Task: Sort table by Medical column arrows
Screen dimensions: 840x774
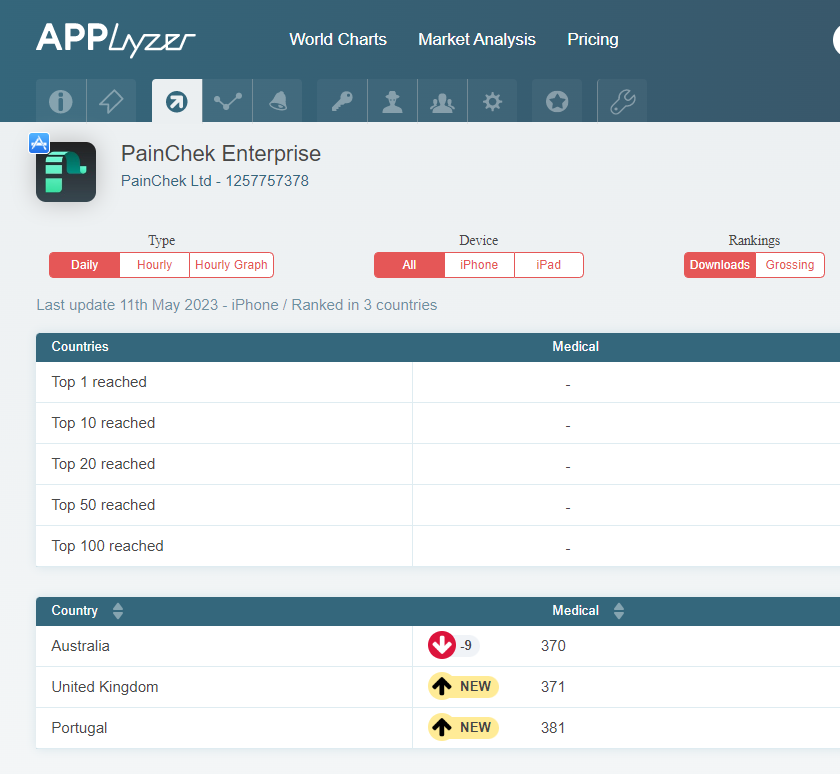Action: pos(619,611)
